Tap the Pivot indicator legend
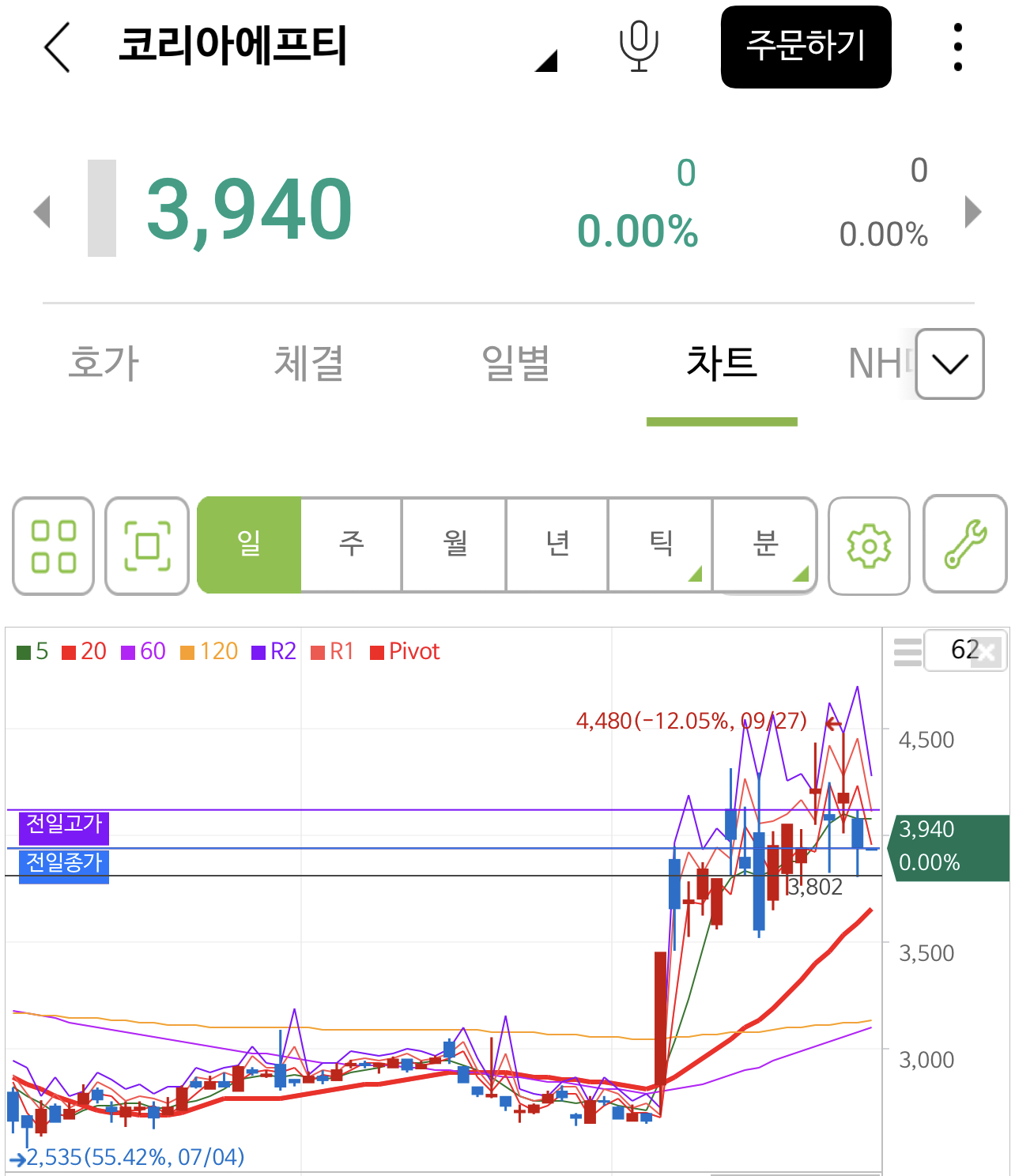The width and height of the screenshot is (1015, 1176). click(405, 651)
